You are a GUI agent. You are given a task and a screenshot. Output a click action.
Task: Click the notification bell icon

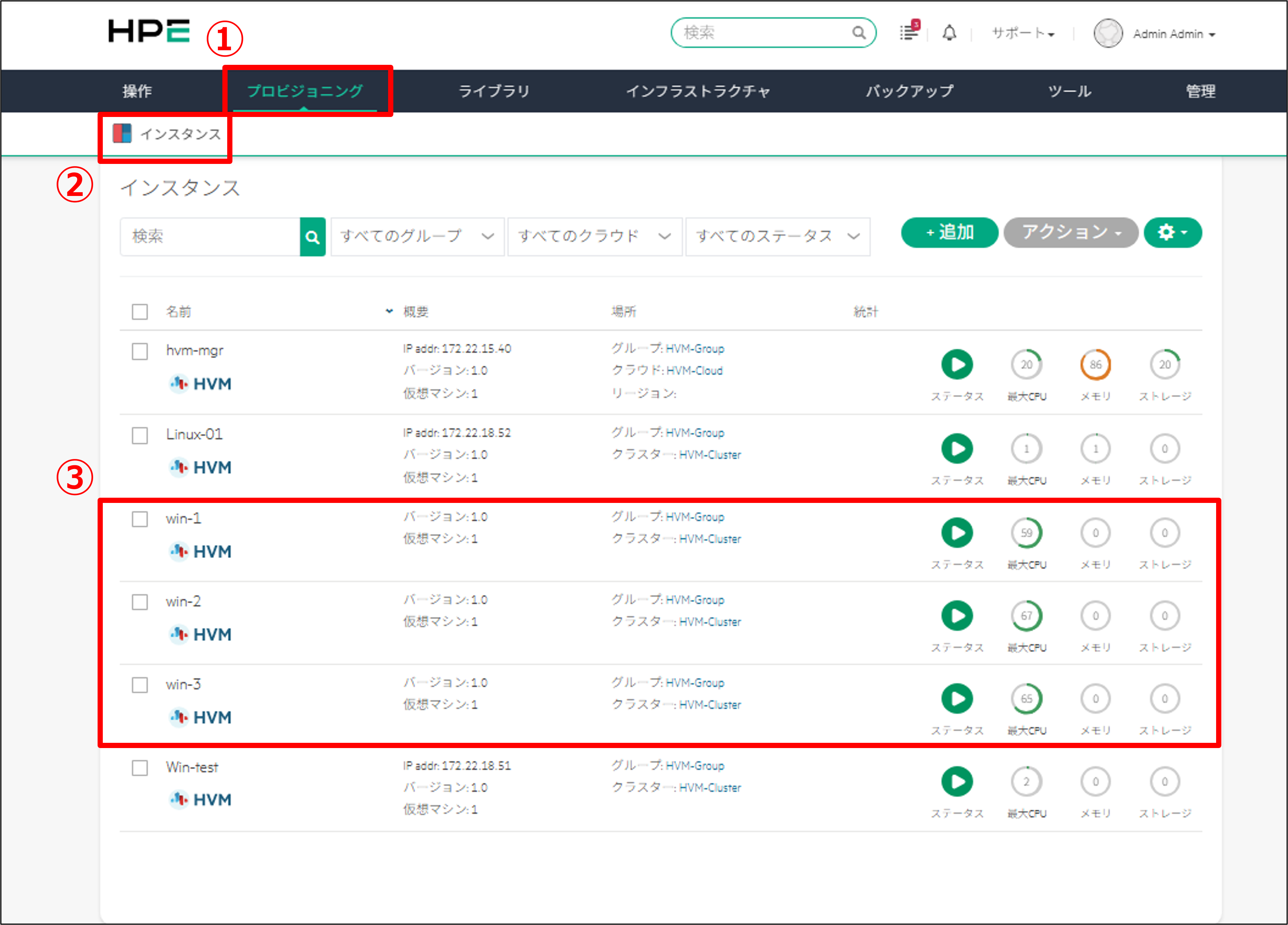[949, 33]
